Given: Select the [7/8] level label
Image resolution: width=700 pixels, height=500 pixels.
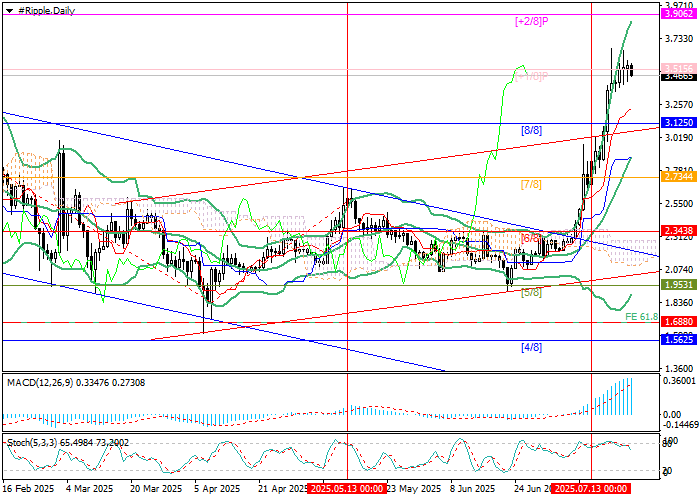Looking at the screenshot, I should (531, 184).
